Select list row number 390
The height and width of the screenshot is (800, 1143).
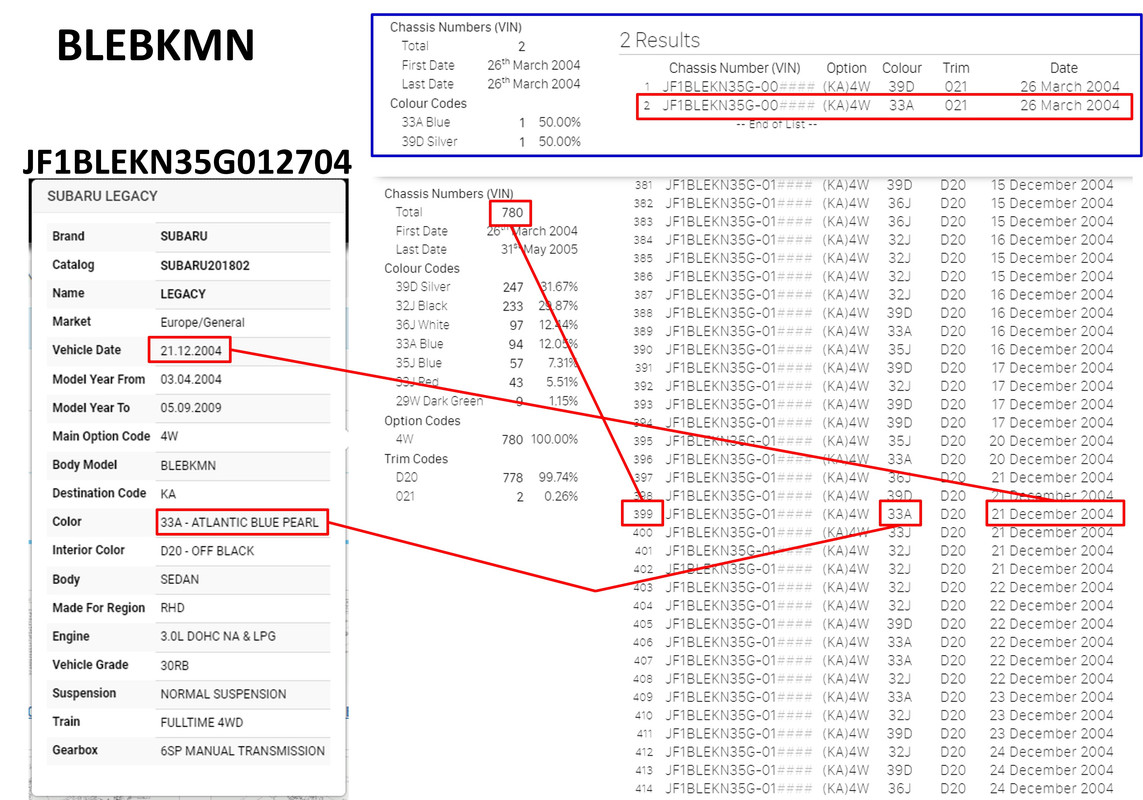pyautogui.click(x=873, y=349)
